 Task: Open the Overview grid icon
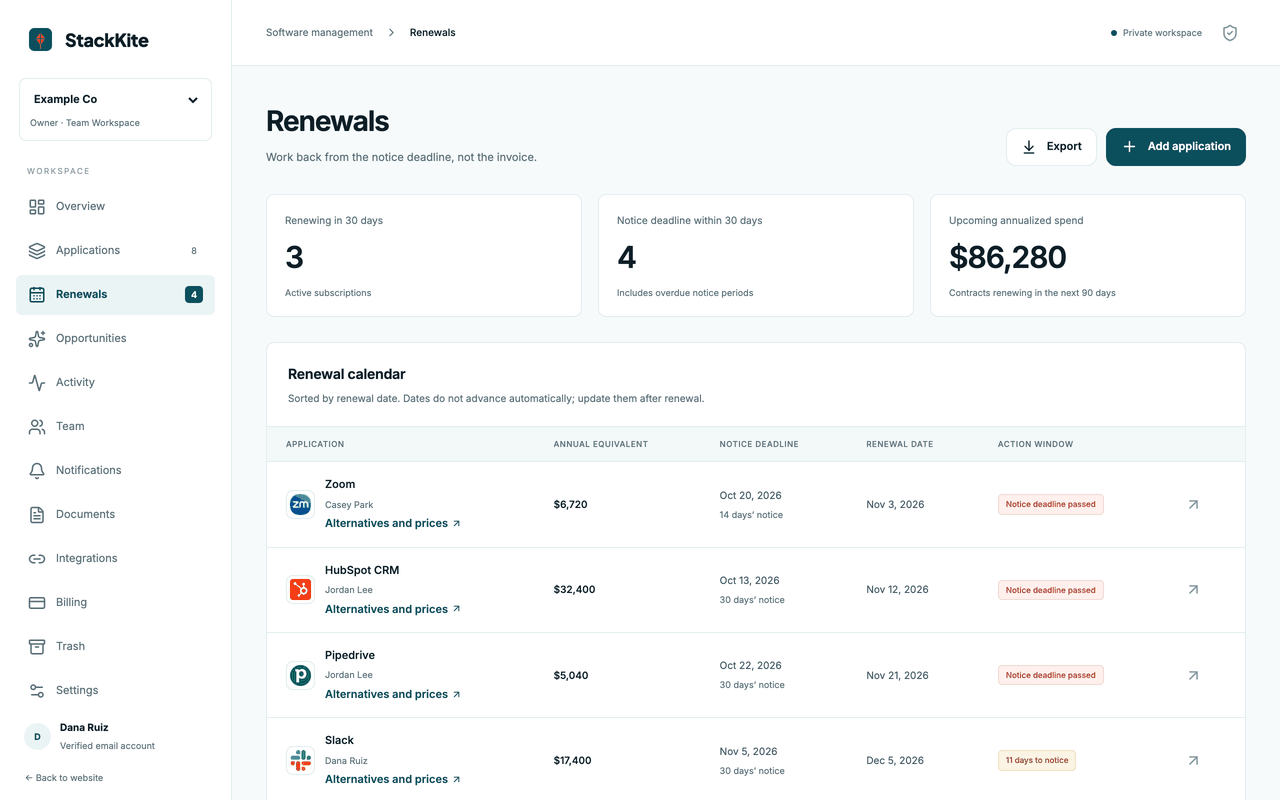[x=37, y=207]
